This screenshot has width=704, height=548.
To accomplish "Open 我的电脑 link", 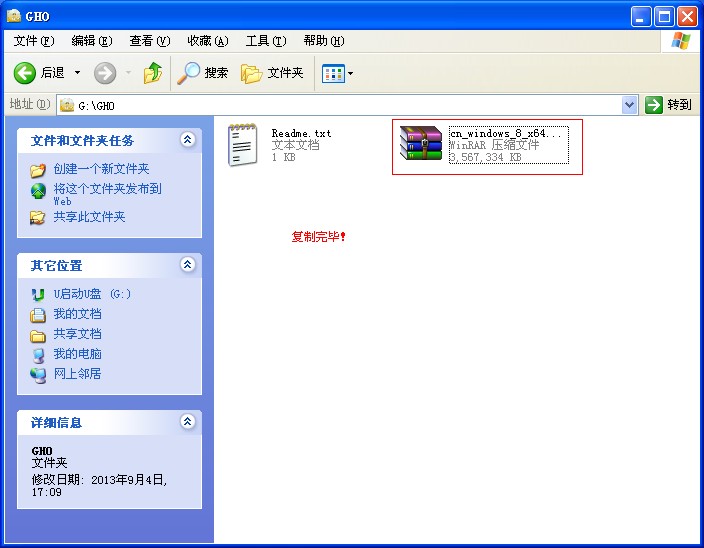I will [78, 354].
